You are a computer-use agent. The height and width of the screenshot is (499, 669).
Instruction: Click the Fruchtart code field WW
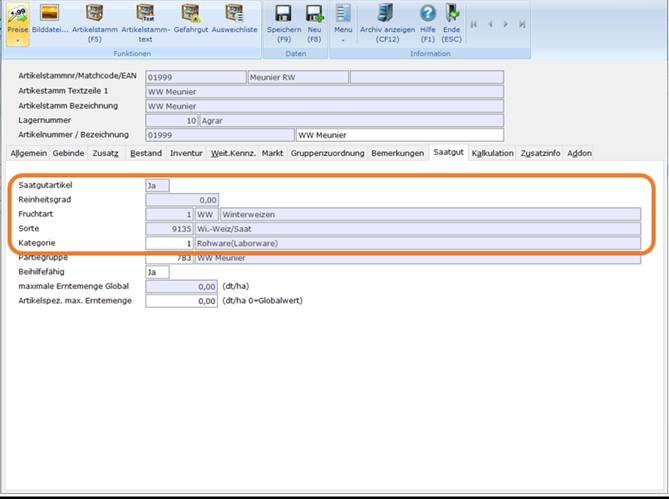[207, 215]
